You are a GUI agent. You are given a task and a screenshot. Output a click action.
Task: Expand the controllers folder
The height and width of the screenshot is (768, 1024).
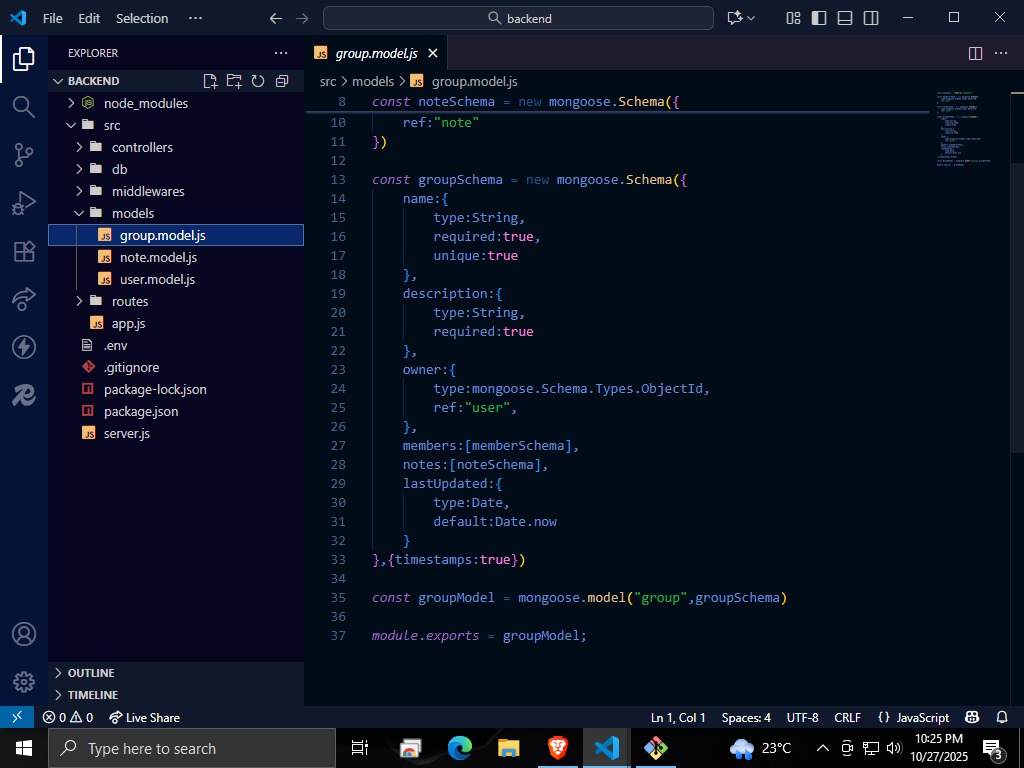point(79,146)
